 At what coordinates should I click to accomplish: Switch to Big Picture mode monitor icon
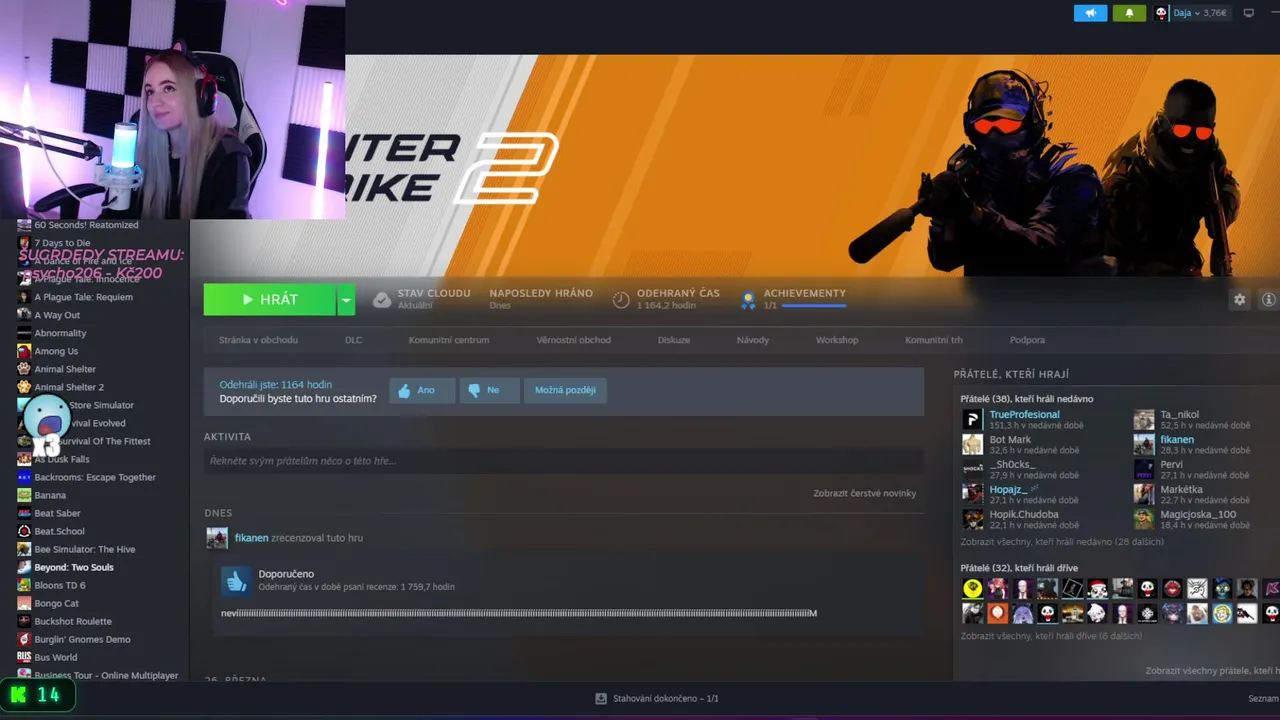click(x=1249, y=13)
